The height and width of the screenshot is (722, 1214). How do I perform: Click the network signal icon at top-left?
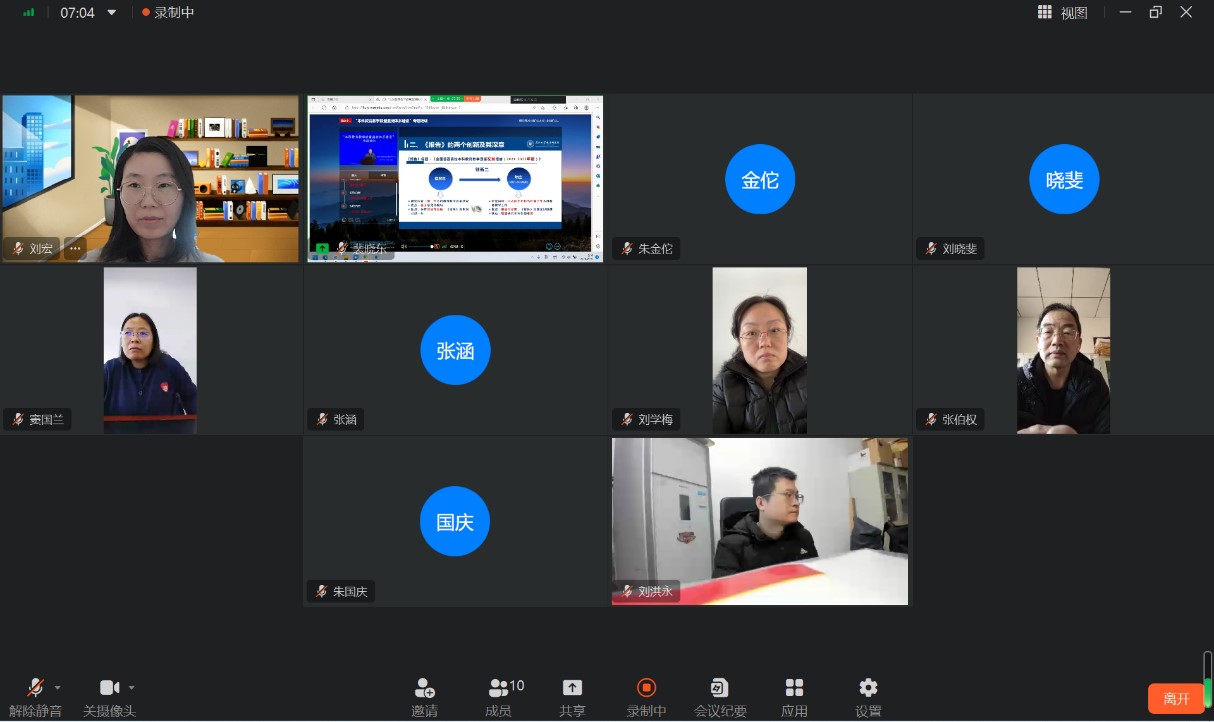(28, 13)
